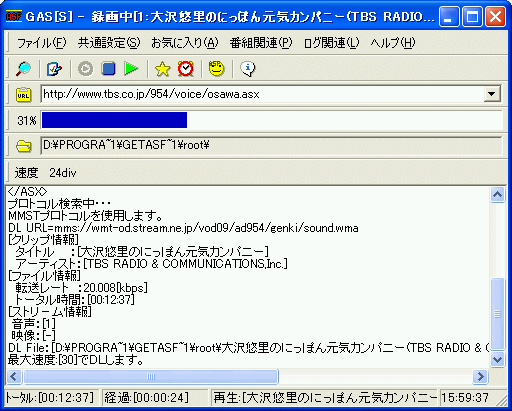Screen dimensions: 512x411
Task: Open the ファイル(F) menu
Action: 42,43
